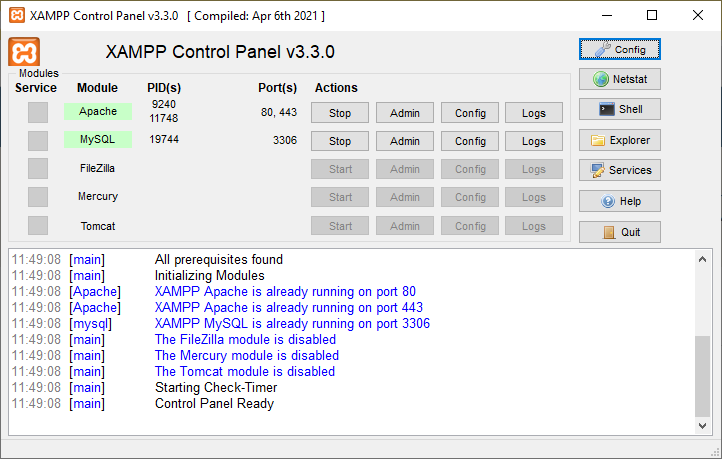
Task: Click the FileZilla module name
Action: (97, 168)
